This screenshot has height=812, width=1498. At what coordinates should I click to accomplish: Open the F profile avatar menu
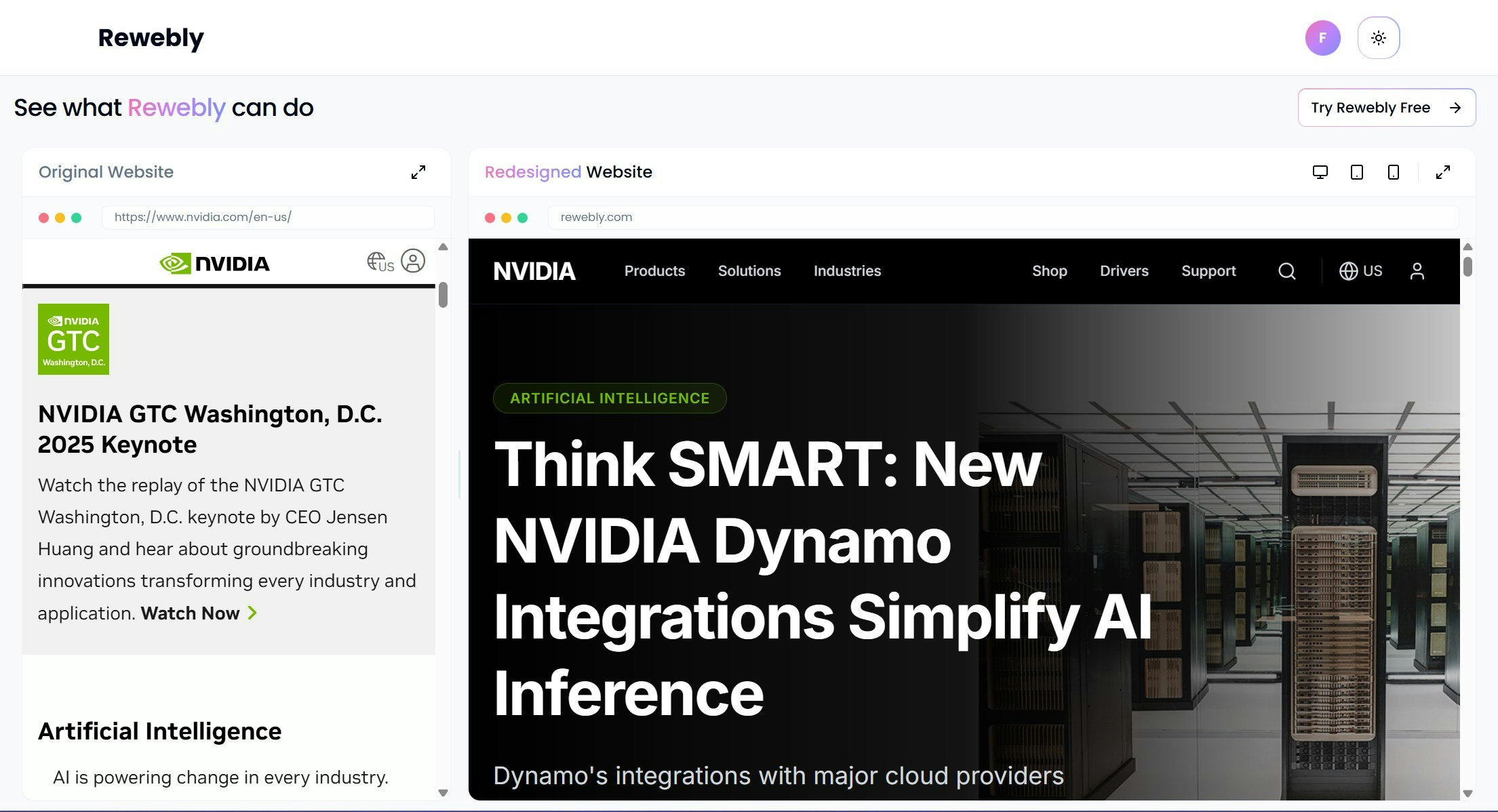[x=1323, y=37]
